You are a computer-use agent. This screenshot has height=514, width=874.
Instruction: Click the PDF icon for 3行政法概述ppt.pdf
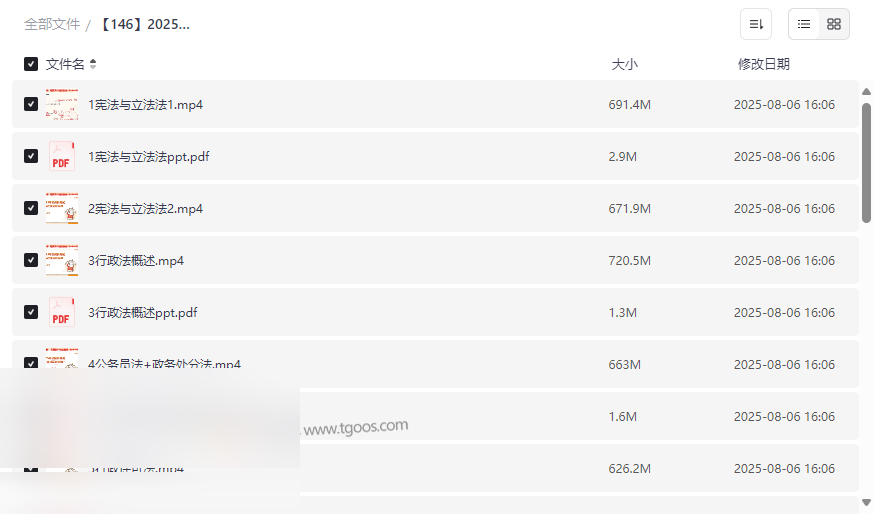pyautogui.click(x=62, y=313)
